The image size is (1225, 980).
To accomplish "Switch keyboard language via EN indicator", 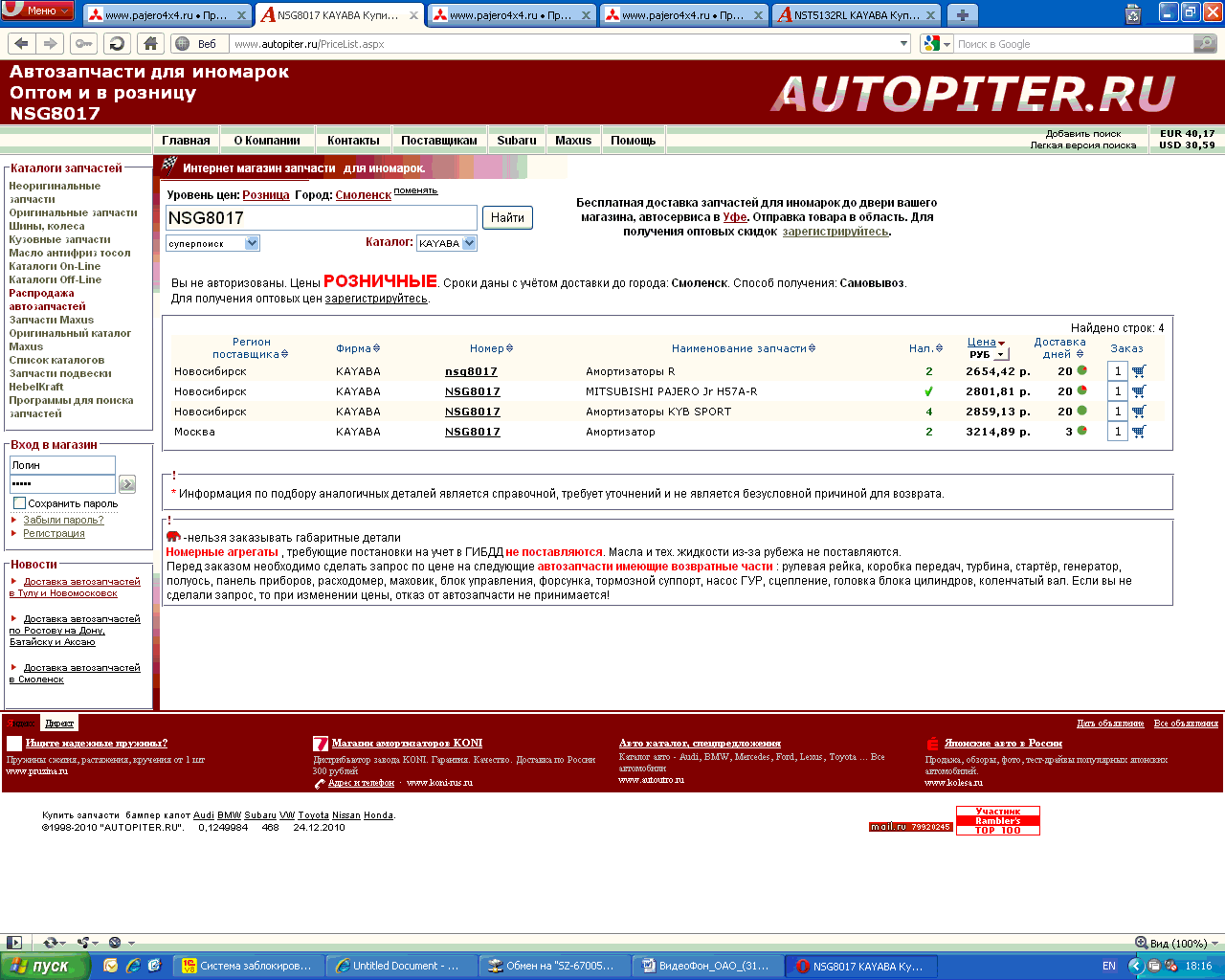I will (1109, 966).
